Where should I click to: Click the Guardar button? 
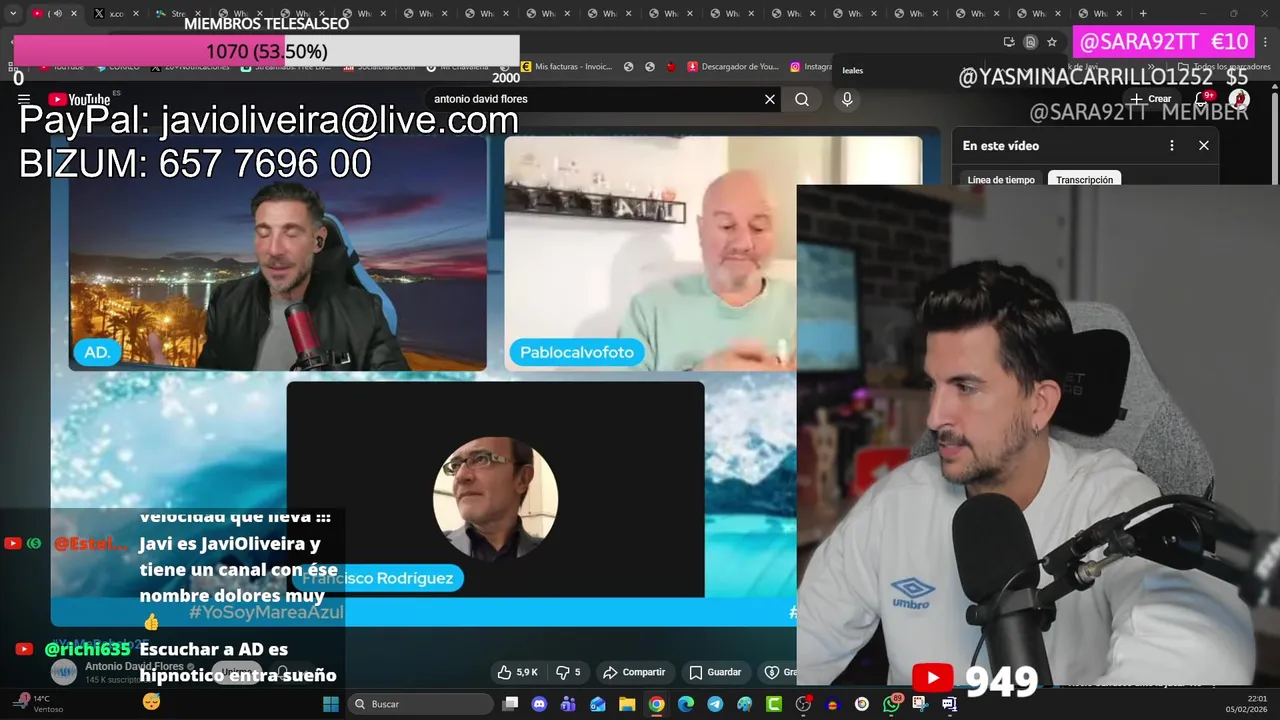[716, 672]
